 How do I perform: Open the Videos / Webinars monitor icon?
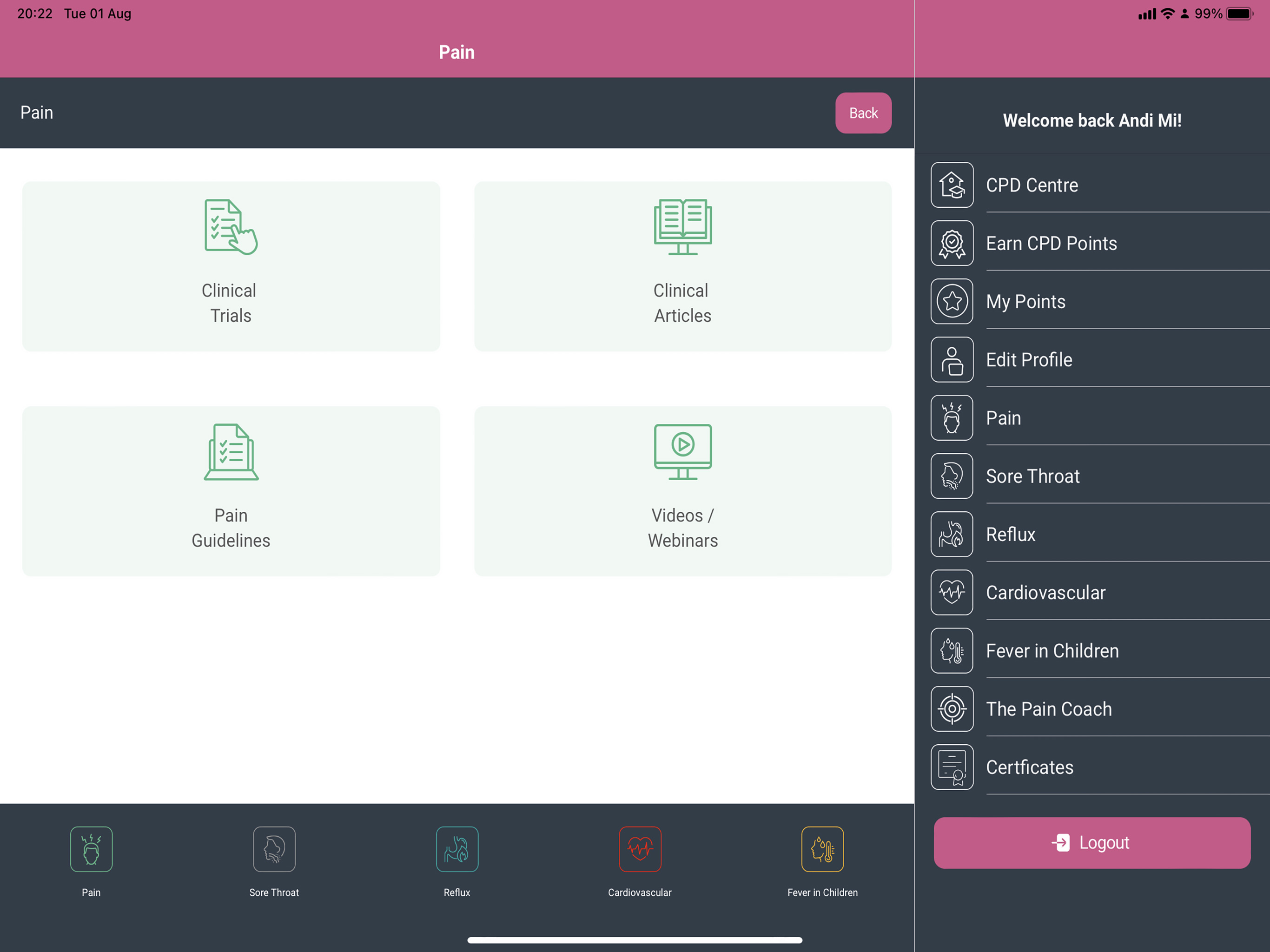pos(683,452)
